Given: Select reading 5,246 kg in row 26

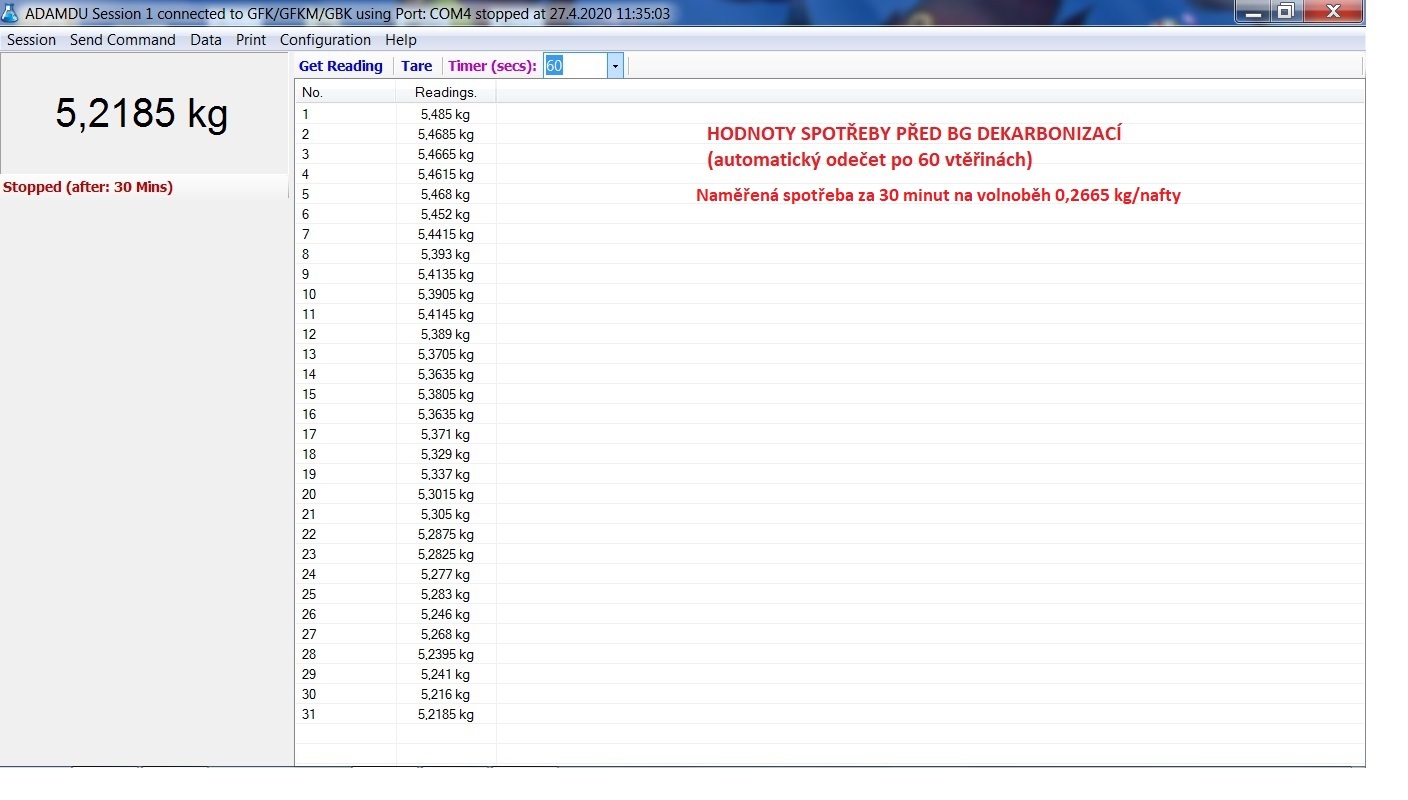Looking at the screenshot, I should pos(446,614).
